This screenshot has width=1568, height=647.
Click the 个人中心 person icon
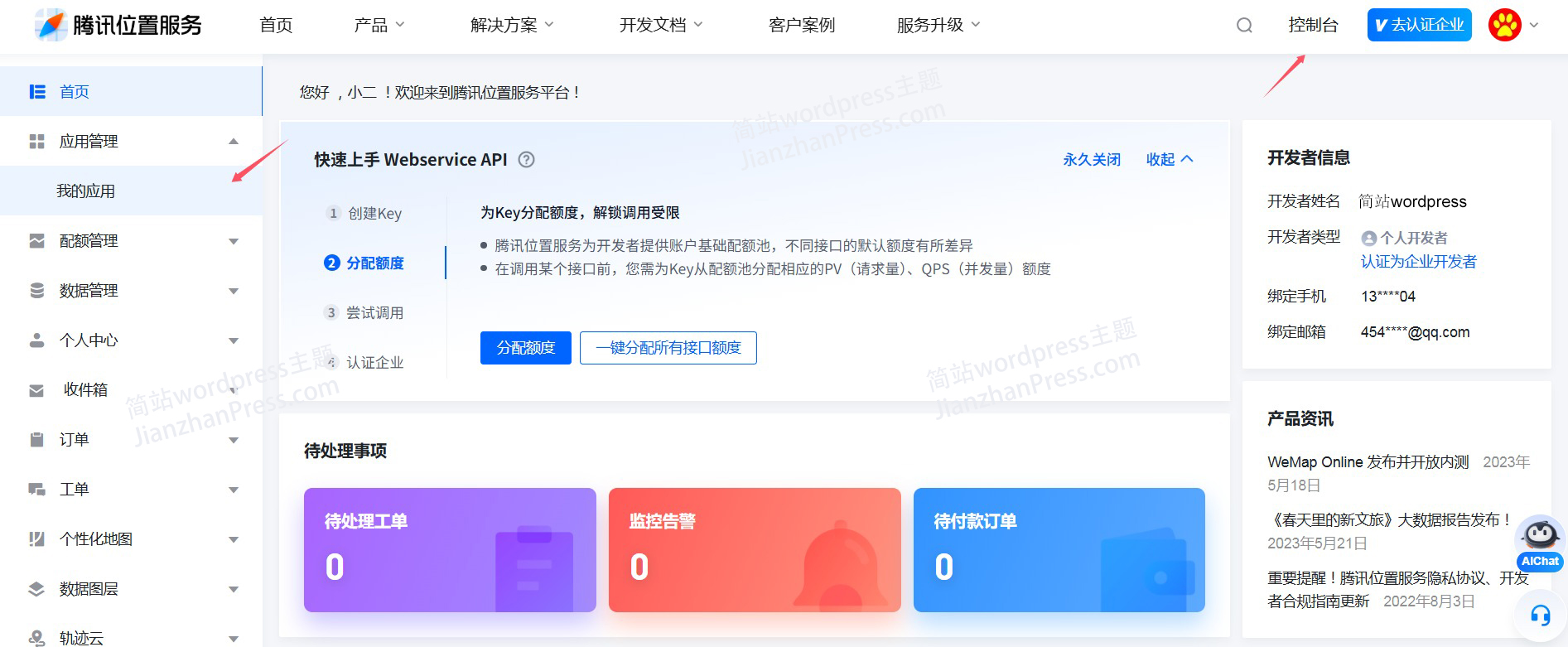[37, 340]
